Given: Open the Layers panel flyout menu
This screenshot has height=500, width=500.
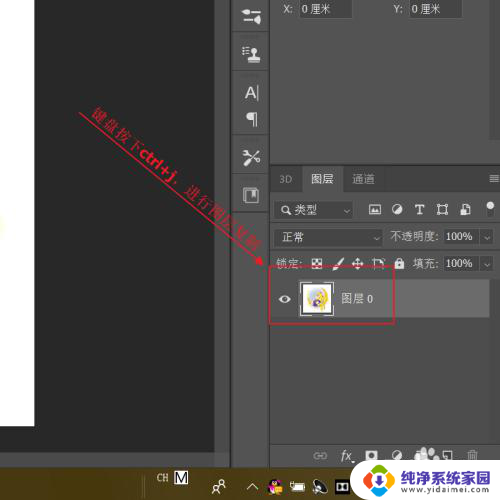Looking at the screenshot, I should pyautogui.click(x=494, y=179).
